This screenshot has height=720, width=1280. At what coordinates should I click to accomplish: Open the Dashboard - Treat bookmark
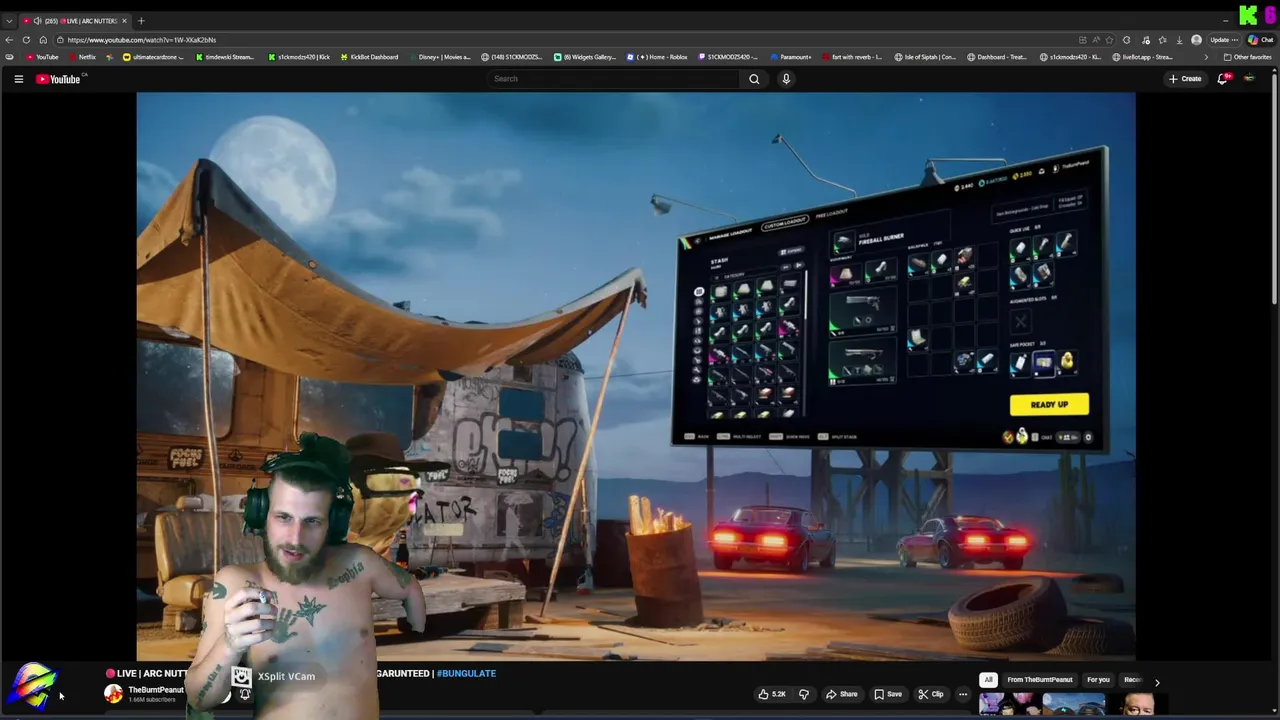click(x=997, y=57)
